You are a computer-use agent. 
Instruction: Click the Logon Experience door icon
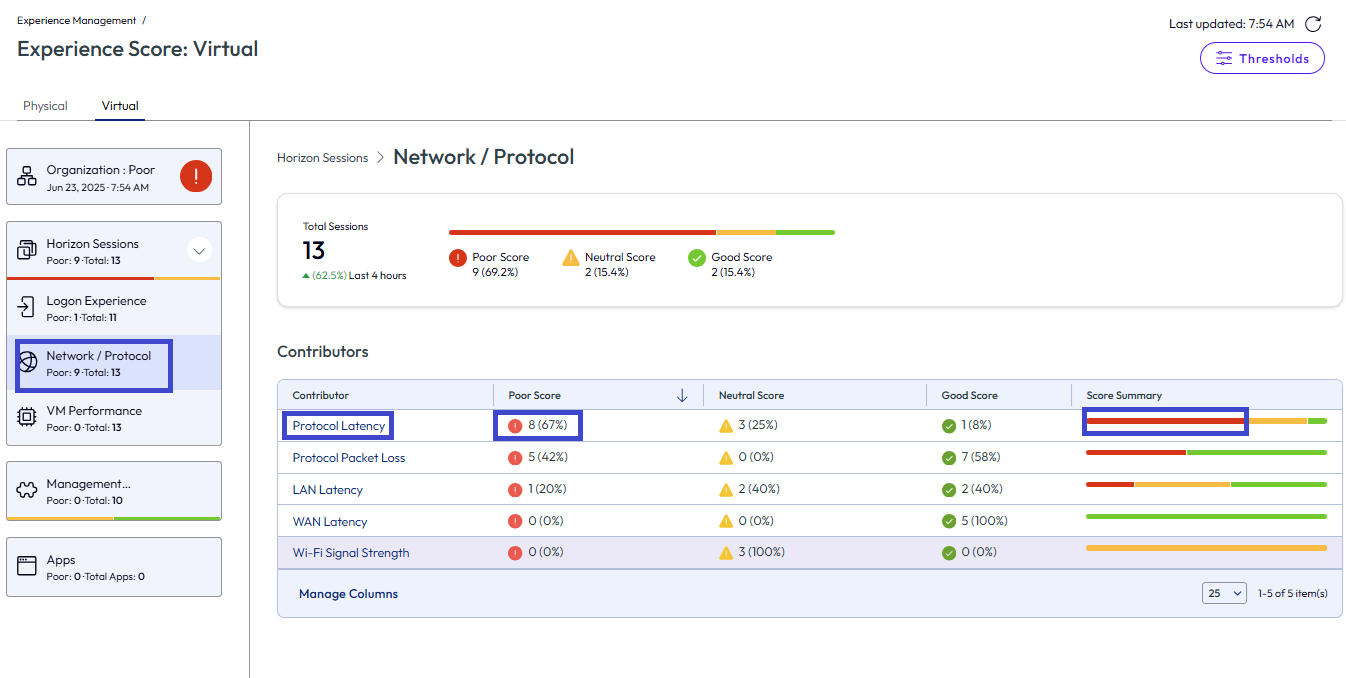pos(28,307)
